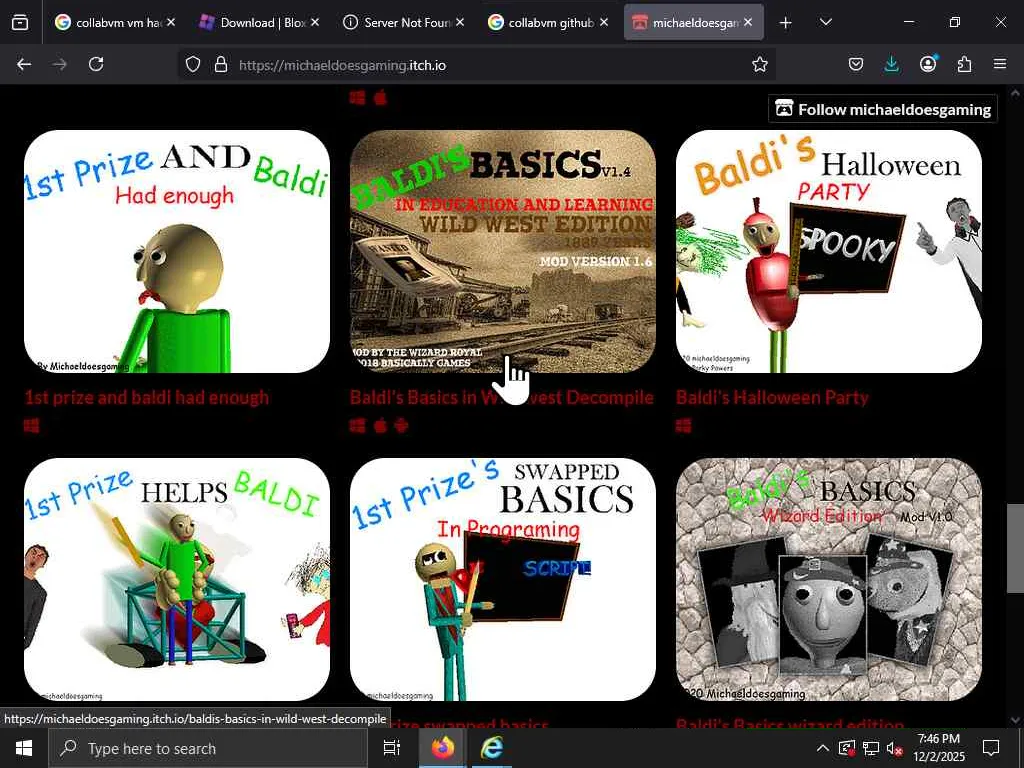The height and width of the screenshot is (768, 1024).
Task: Open the muted volume tray icon
Action: (895, 748)
